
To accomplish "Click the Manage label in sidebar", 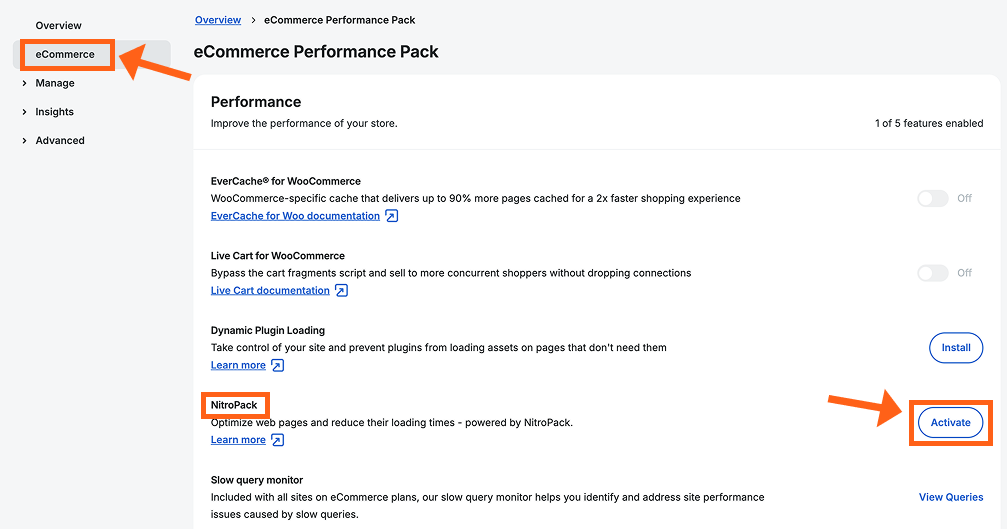I will click(55, 83).
